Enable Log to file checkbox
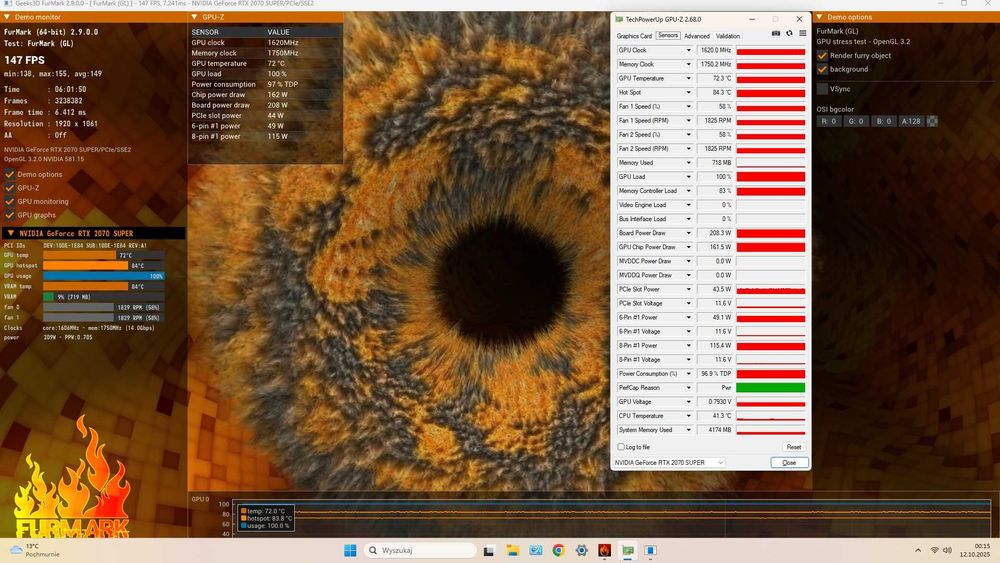Image resolution: width=1000 pixels, height=563 pixels. pyautogui.click(x=621, y=447)
